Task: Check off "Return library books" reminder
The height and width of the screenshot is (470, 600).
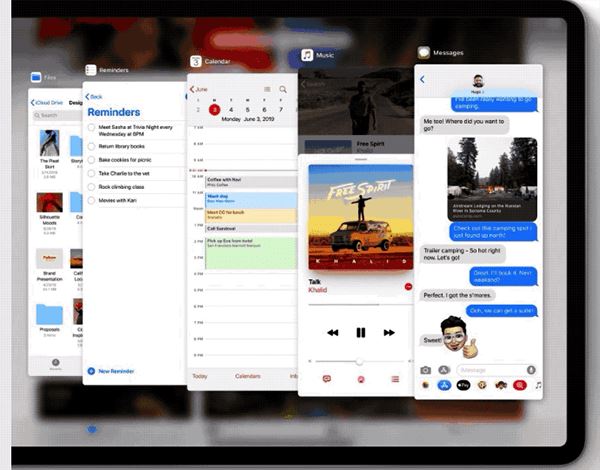Action: click(x=91, y=146)
